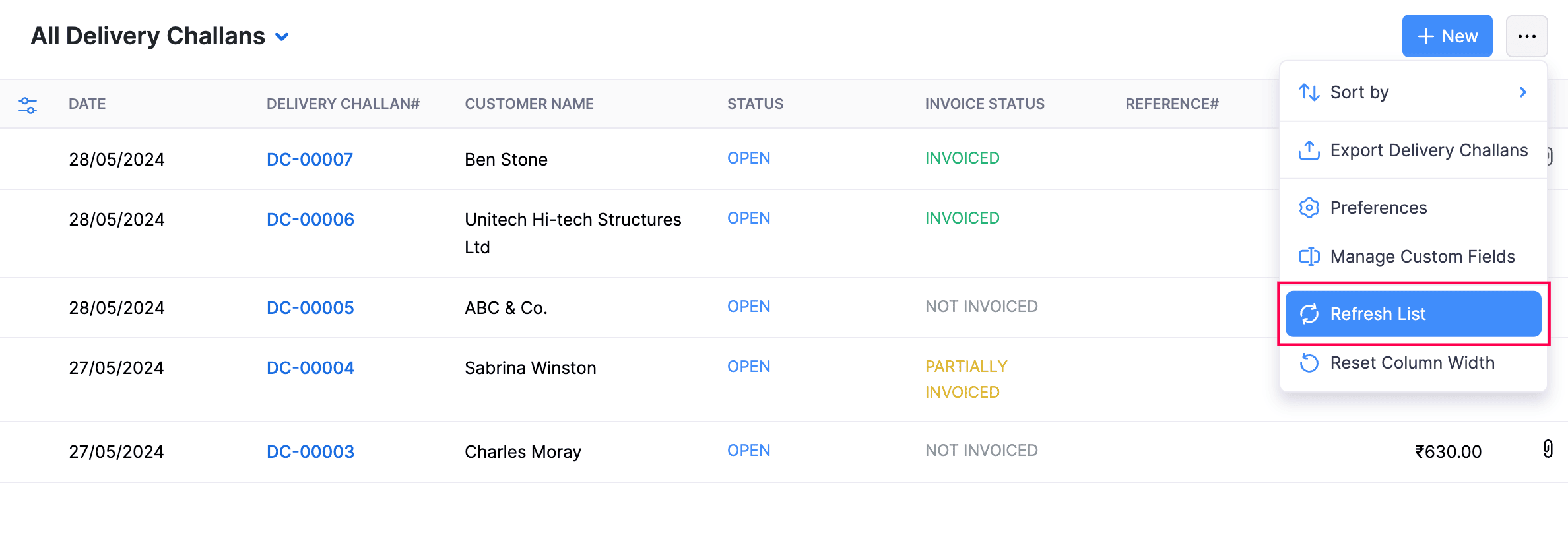Click the three-dots more options button

click(1526, 36)
